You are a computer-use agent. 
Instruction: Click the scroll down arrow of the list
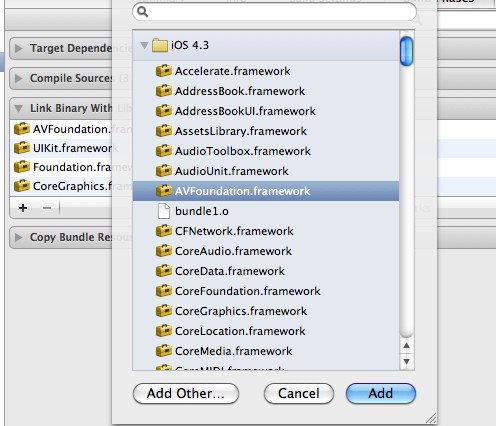(406, 362)
